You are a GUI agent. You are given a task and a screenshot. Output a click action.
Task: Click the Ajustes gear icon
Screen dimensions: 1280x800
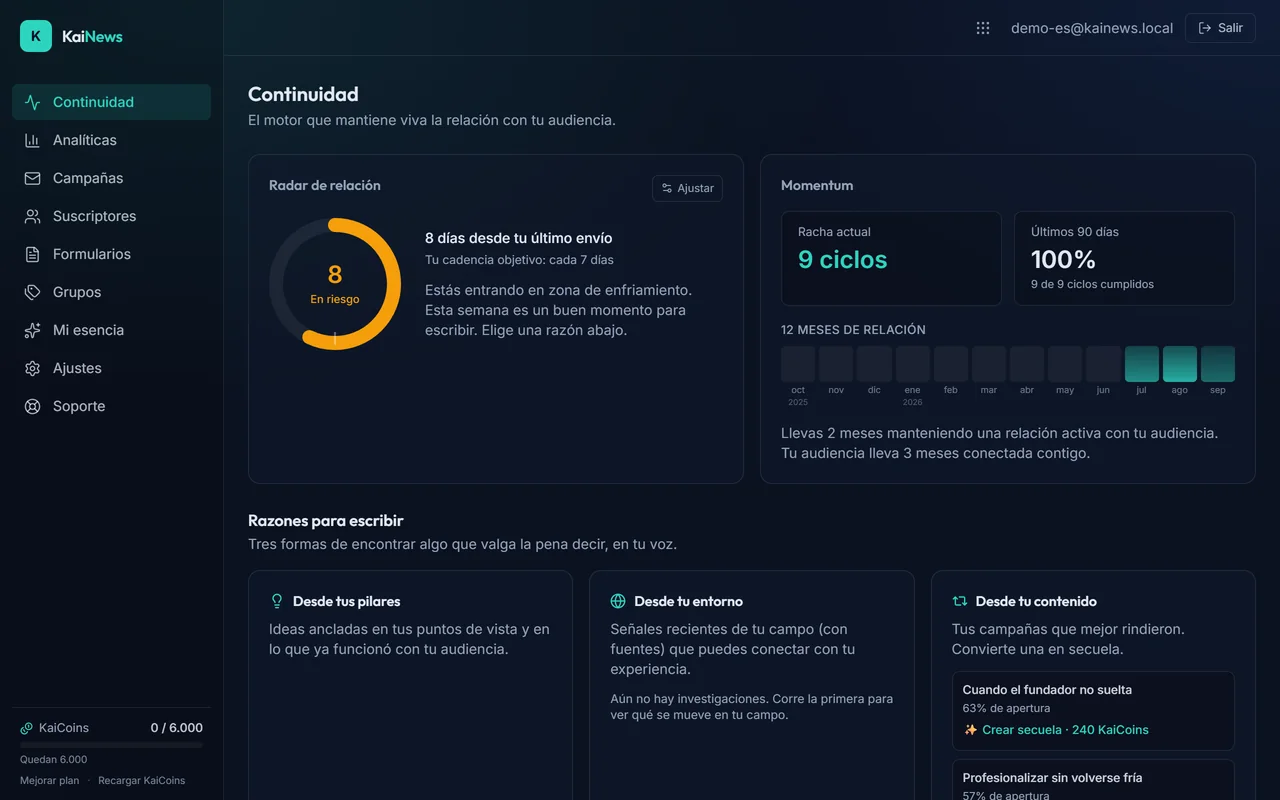[x=32, y=368]
